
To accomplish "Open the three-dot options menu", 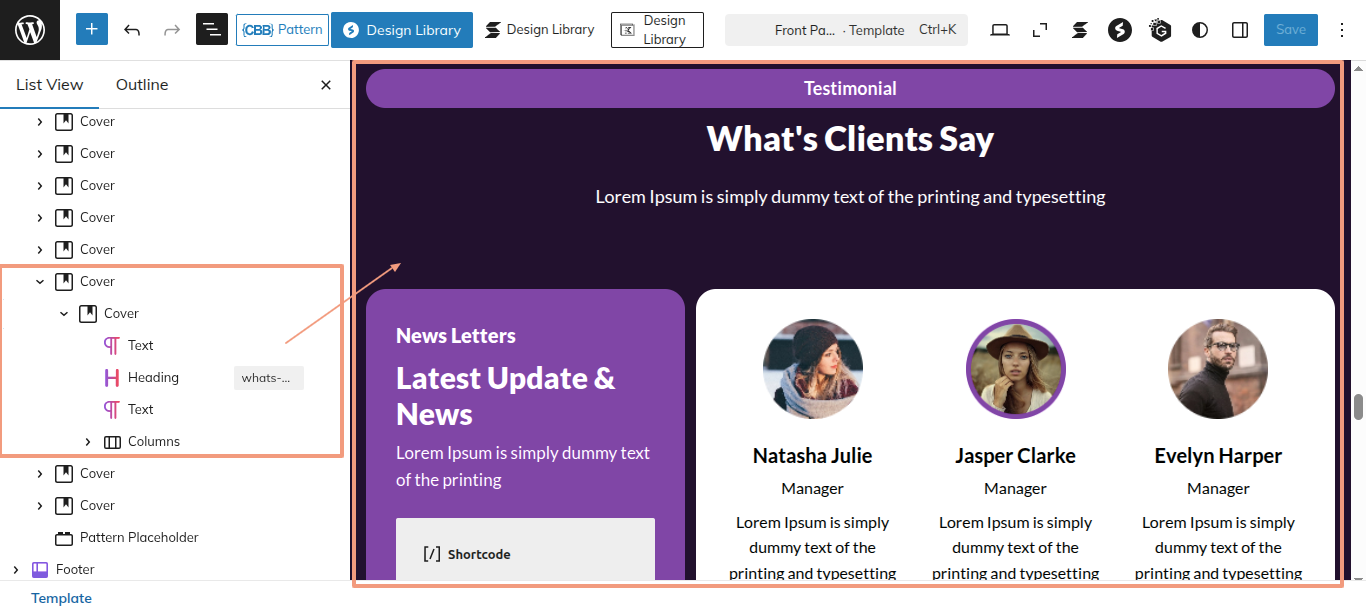I will pyautogui.click(x=1342, y=30).
